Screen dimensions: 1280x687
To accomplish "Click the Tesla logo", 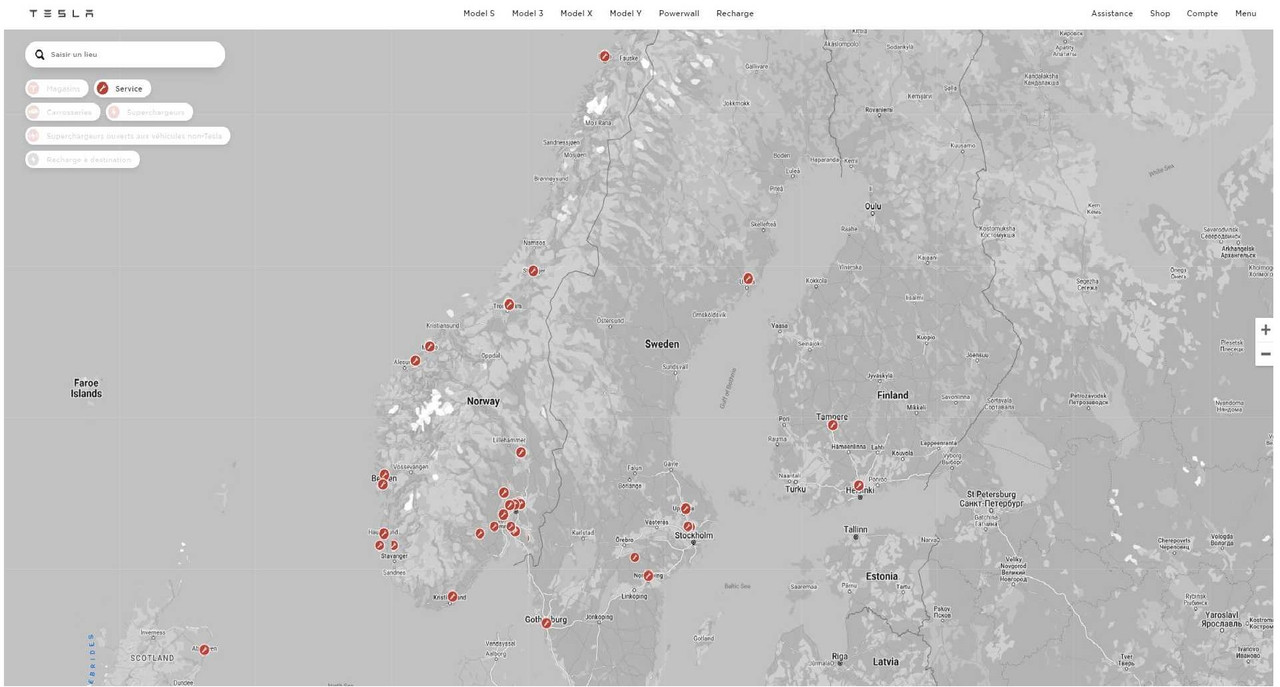I will (x=61, y=13).
